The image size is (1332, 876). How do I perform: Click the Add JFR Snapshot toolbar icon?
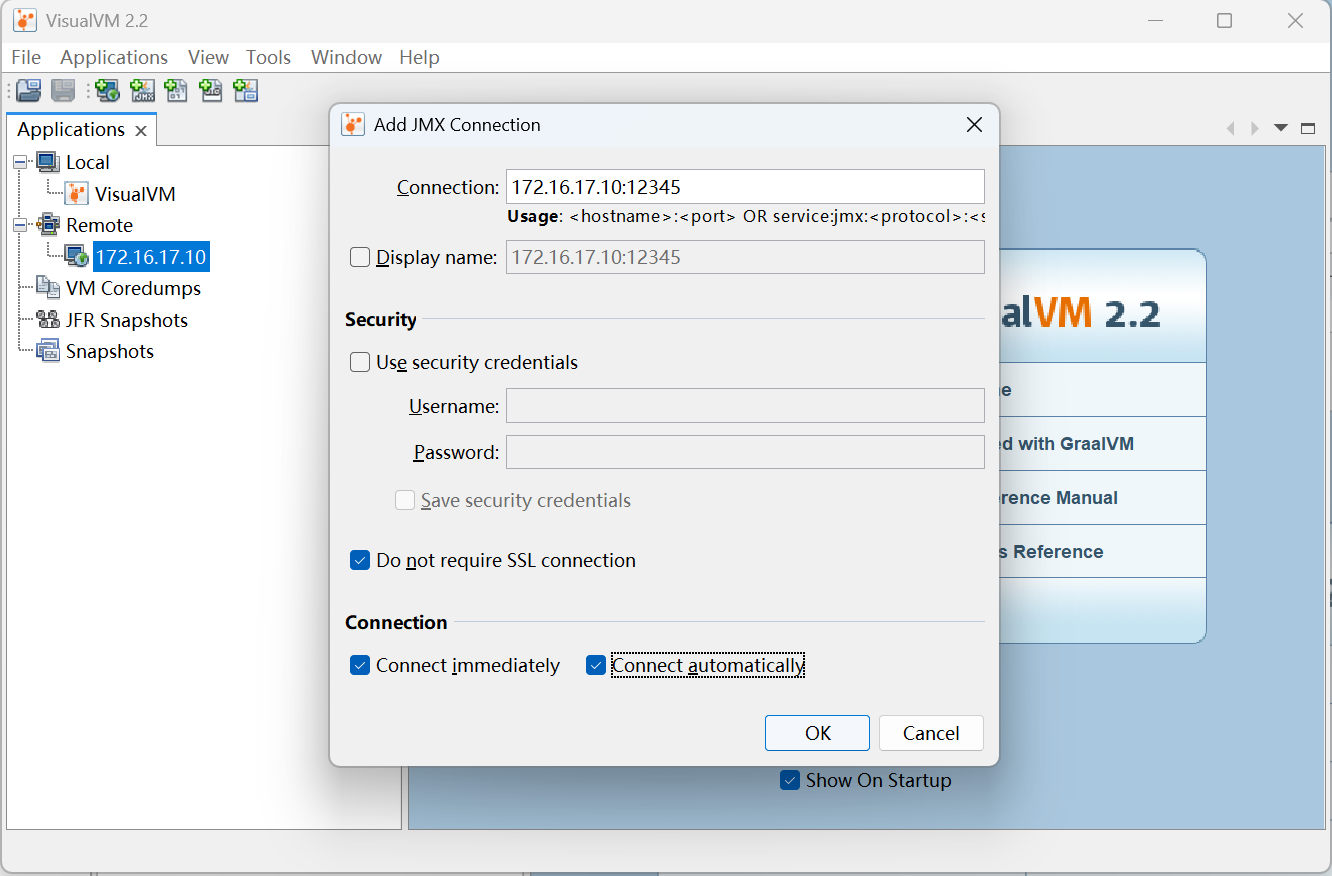(x=211, y=91)
